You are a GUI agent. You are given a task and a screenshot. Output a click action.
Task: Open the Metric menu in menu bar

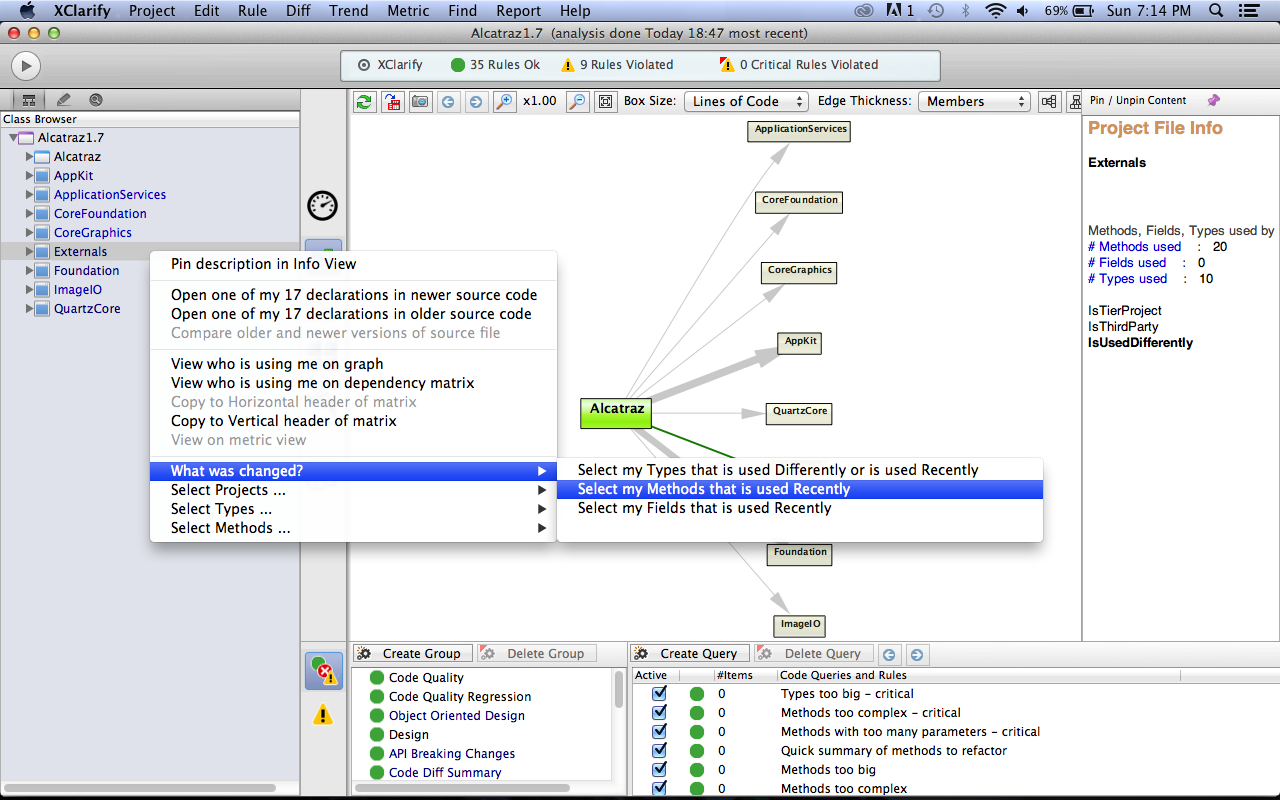(408, 11)
